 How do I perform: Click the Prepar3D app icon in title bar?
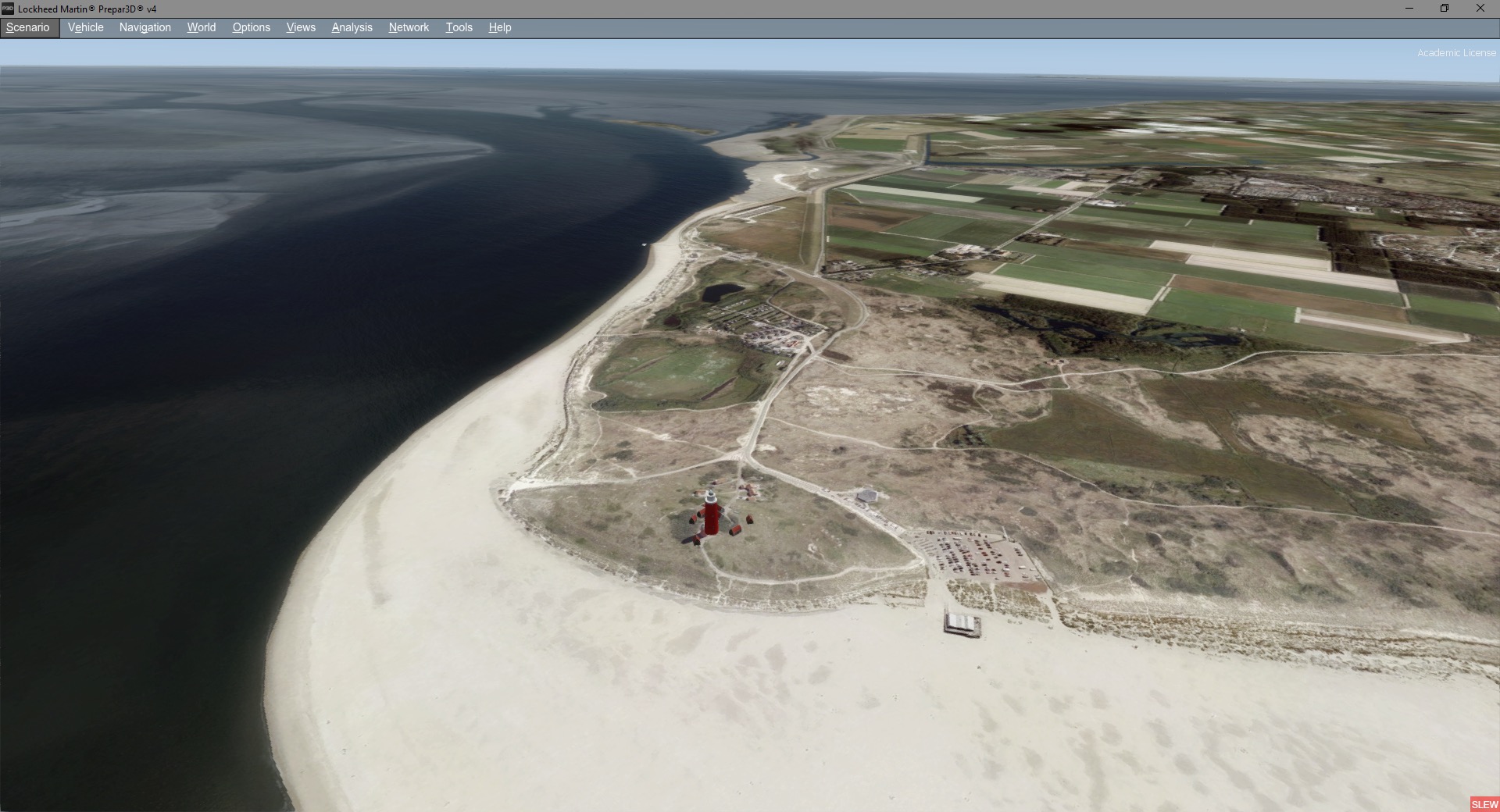tap(8, 9)
